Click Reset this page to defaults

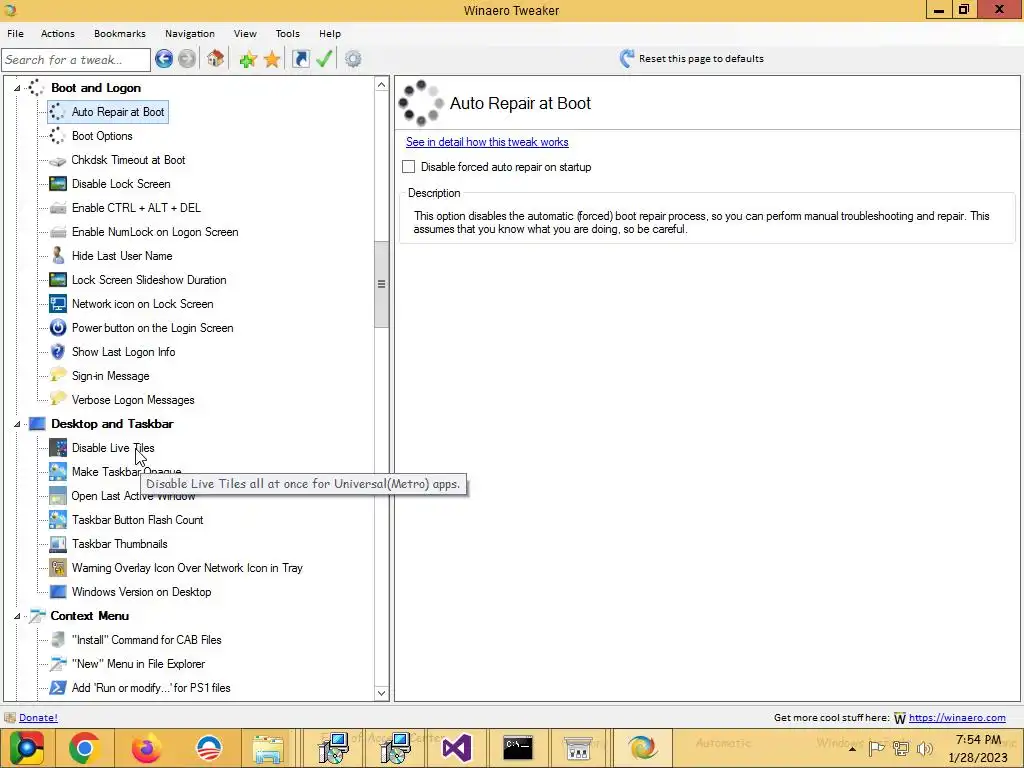click(x=692, y=59)
